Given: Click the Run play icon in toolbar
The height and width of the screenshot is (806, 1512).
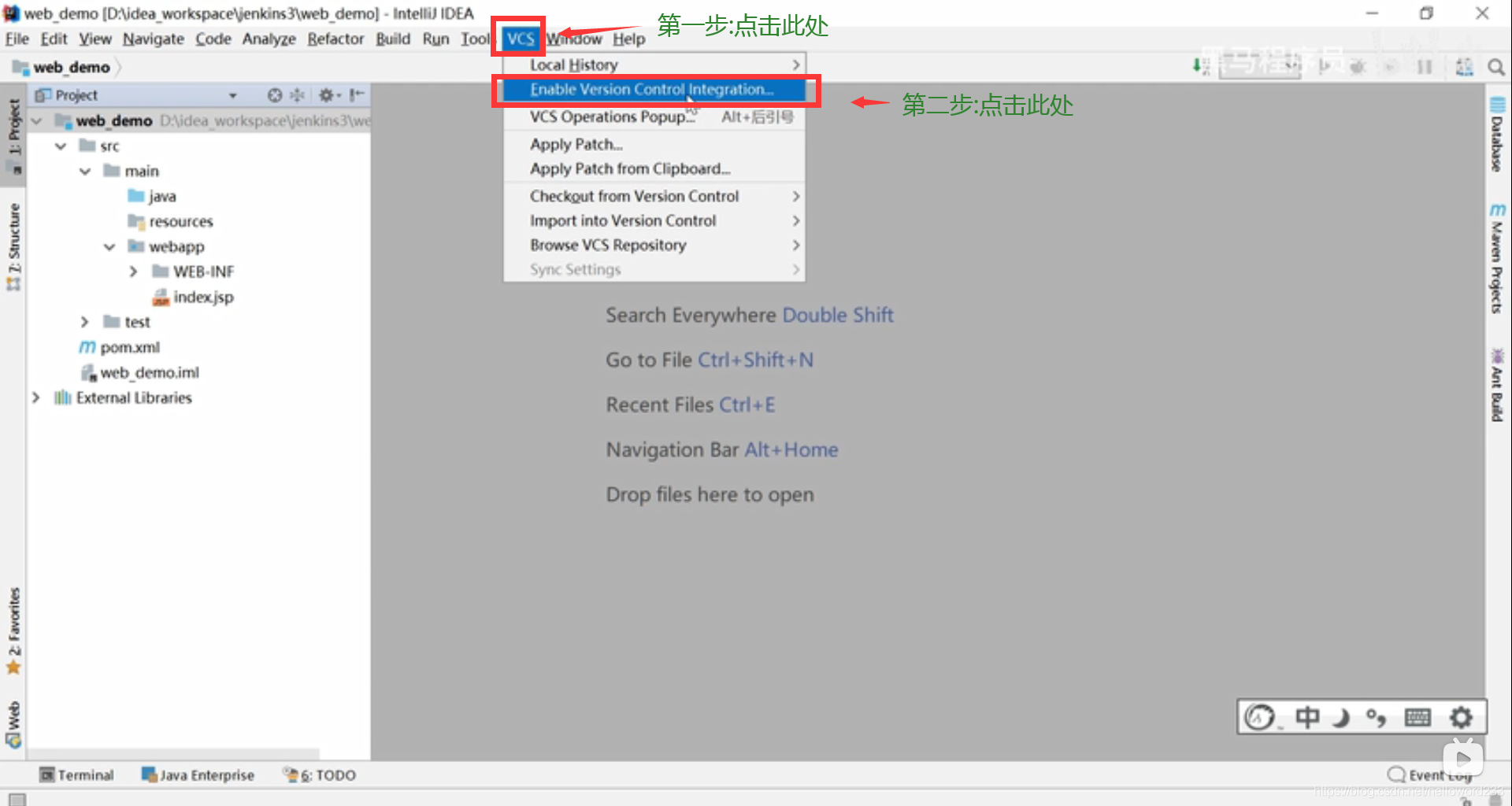Looking at the screenshot, I should click(1325, 67).
